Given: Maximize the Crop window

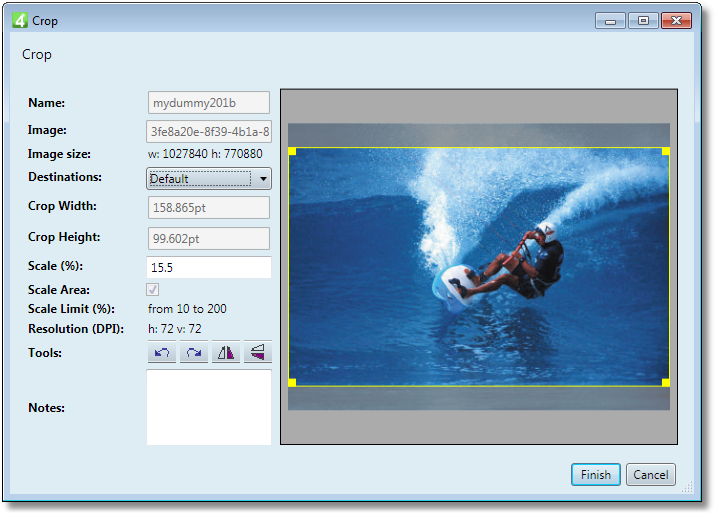Looking at the screenshot, I should [x=643, y=21].
